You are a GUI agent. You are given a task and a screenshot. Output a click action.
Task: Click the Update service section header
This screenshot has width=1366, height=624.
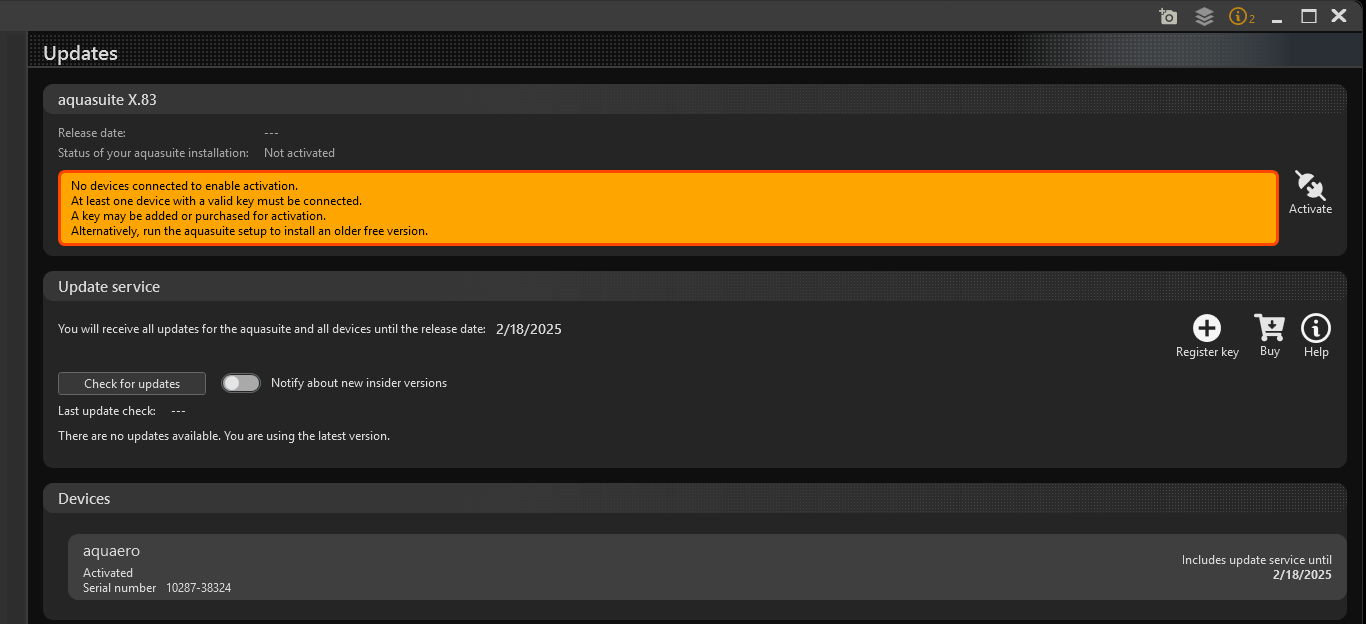694,286
